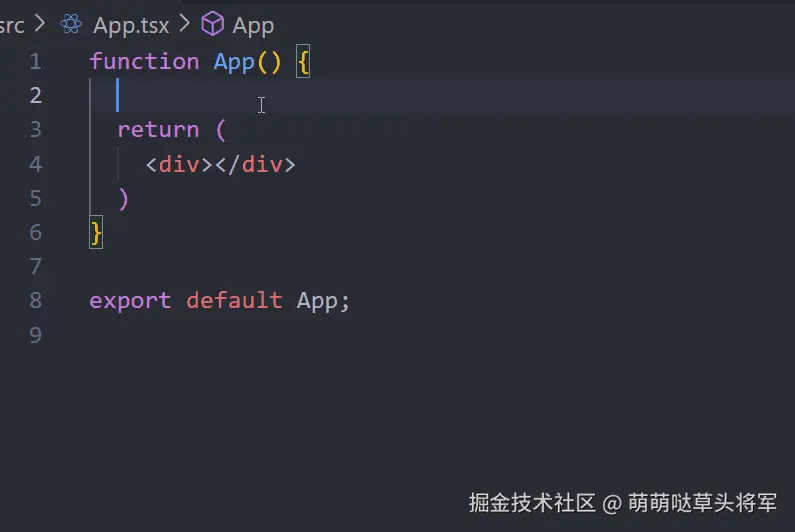Click the React icon beside App.tsx breadcrumb
Image resolution: width=795 pixels, height=532 pixels.
(x=71, y=24)
